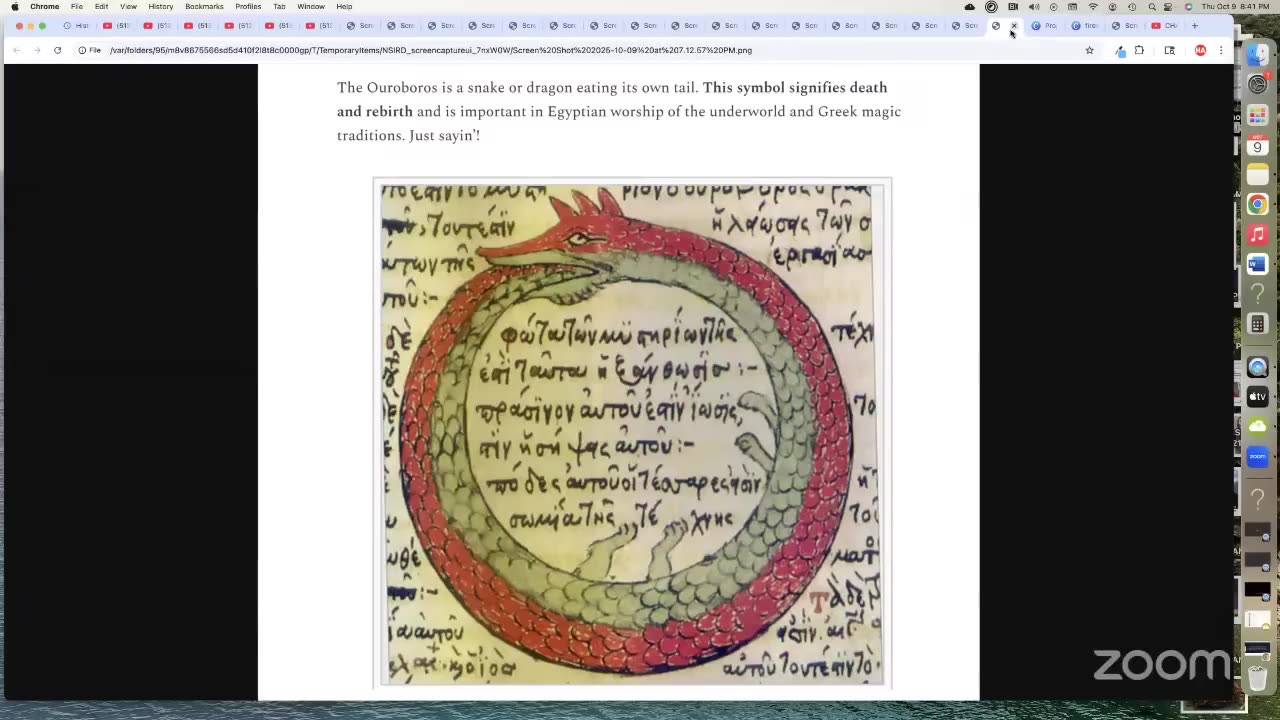The height and width of the screenshot is (720, 1280).
Task: Open the Window menu
Action: tap(311, 6)
